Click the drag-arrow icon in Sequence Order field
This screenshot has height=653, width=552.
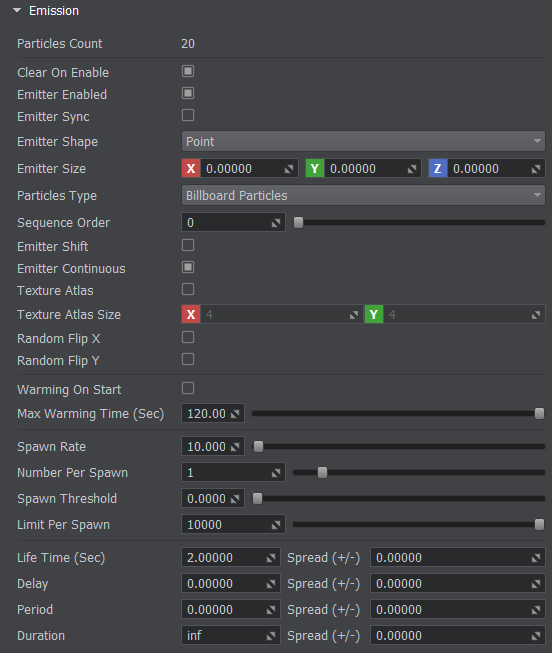pyautogui.click(x=276, y=223)
